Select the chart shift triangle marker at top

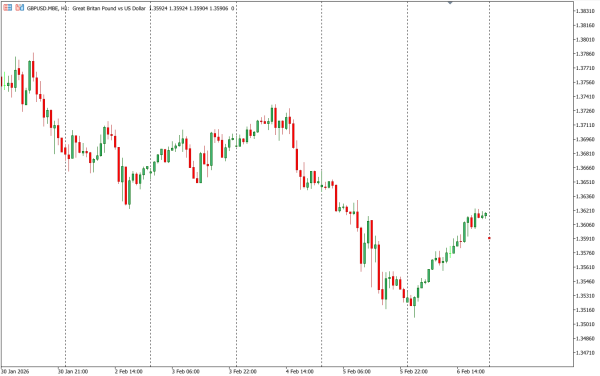450,2
